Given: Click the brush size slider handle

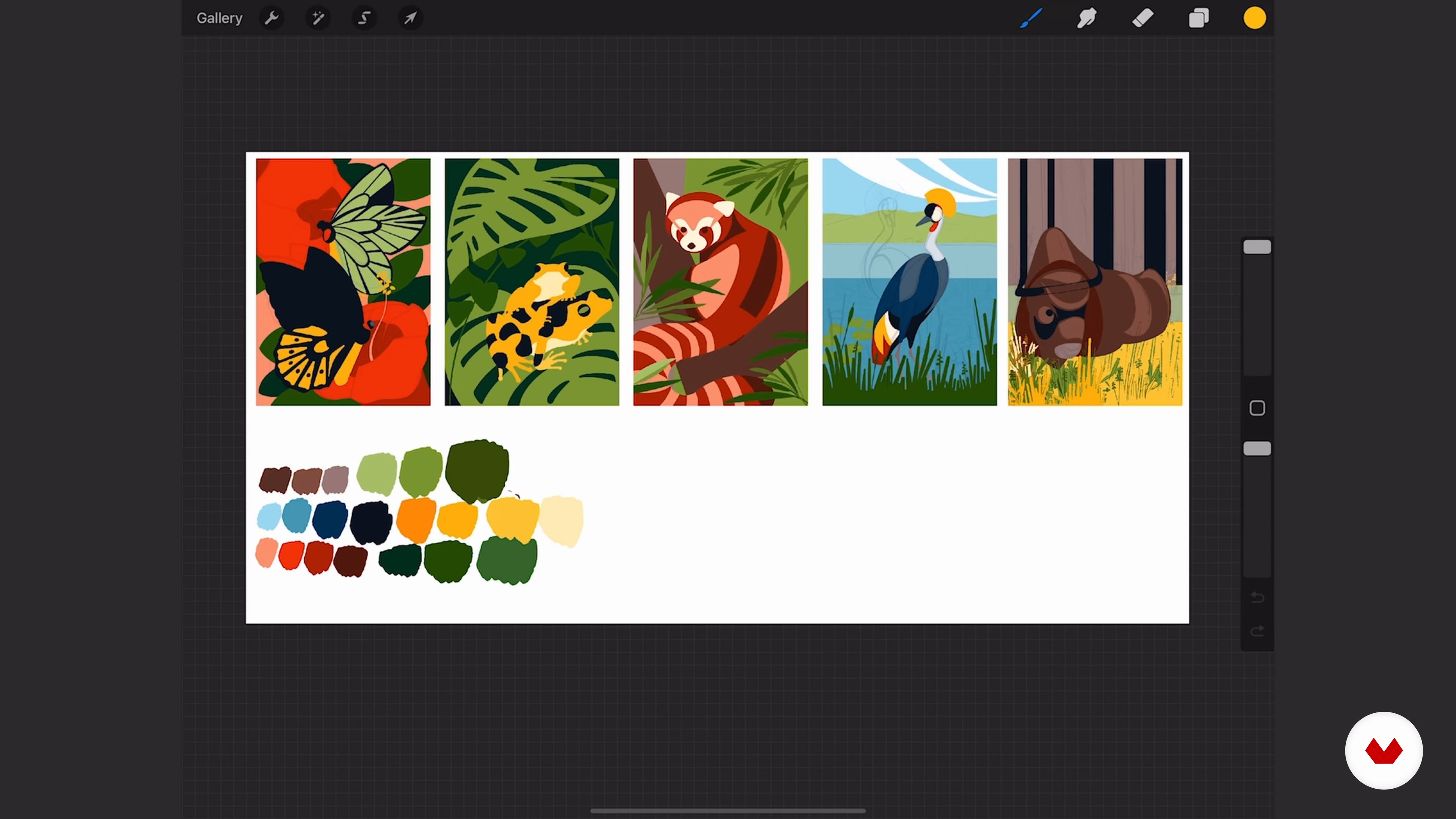Looking at the screenshot, I should [x=1257, y=247].
